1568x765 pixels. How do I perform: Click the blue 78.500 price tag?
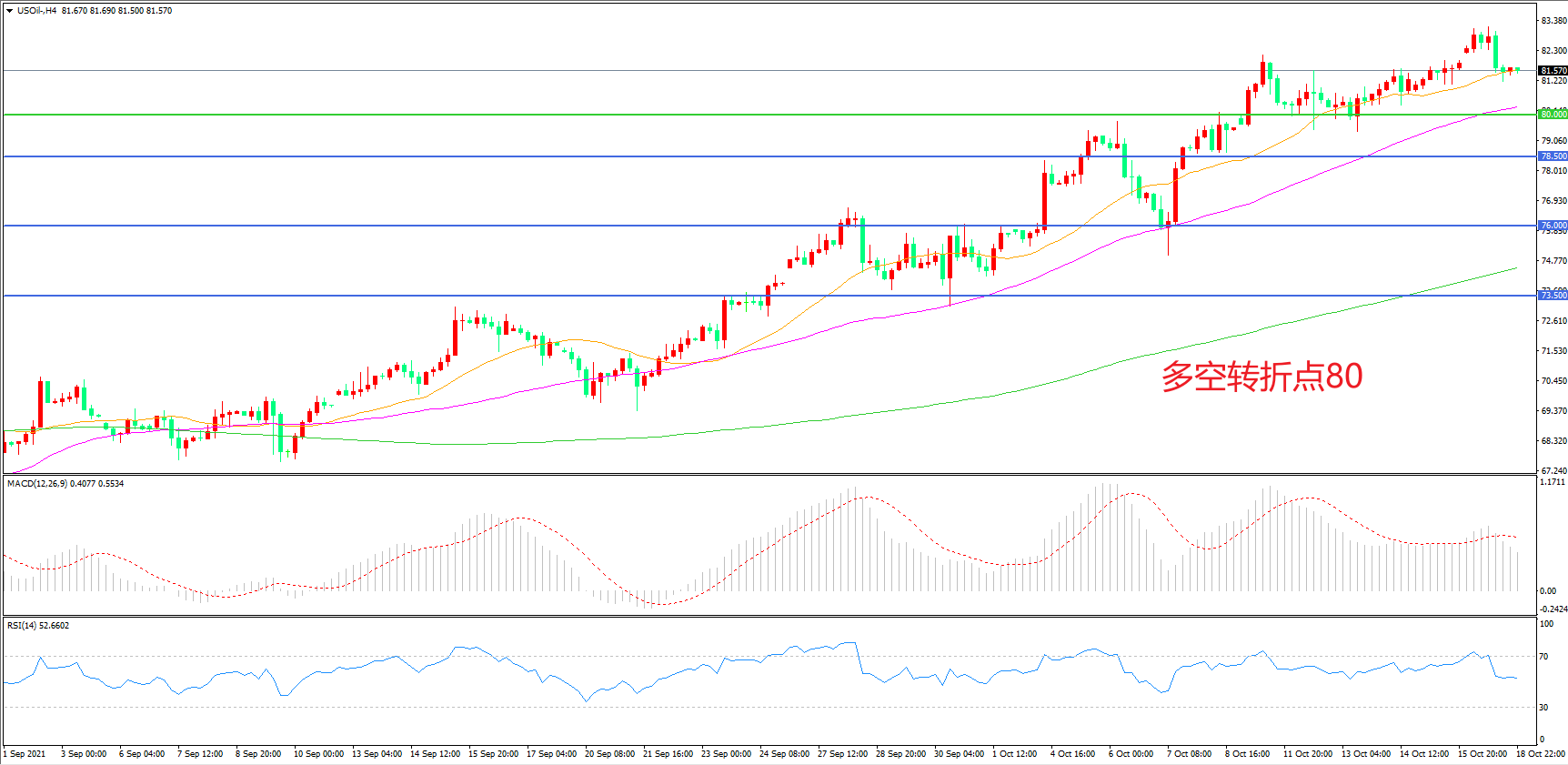(1553, 156)
